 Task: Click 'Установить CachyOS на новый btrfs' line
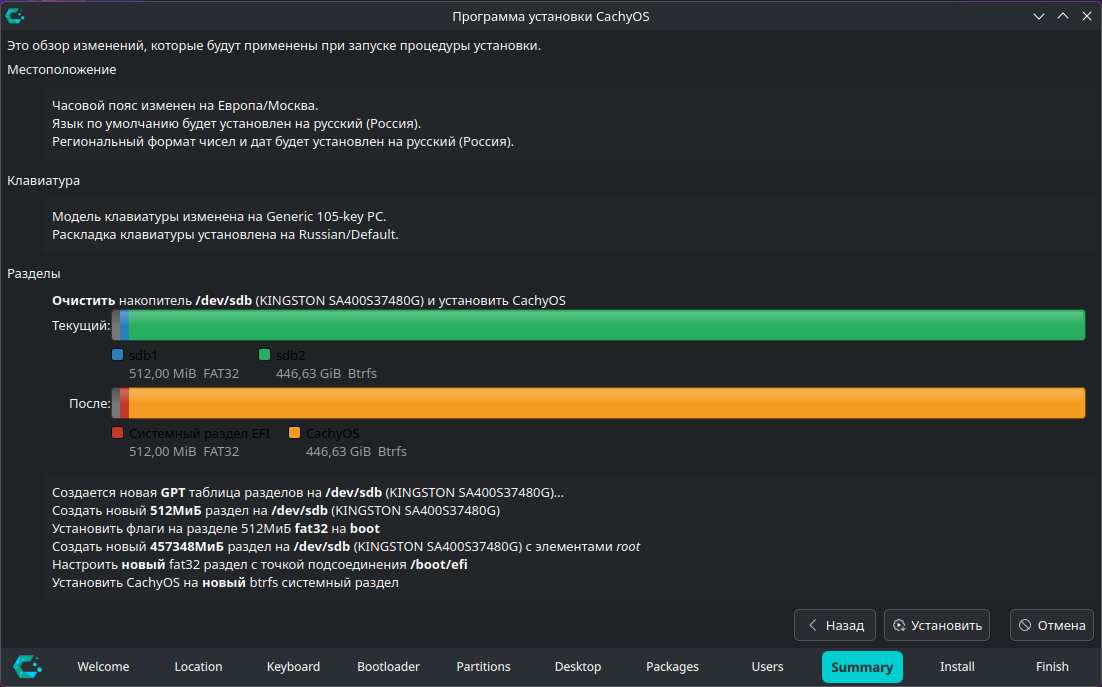225,582
